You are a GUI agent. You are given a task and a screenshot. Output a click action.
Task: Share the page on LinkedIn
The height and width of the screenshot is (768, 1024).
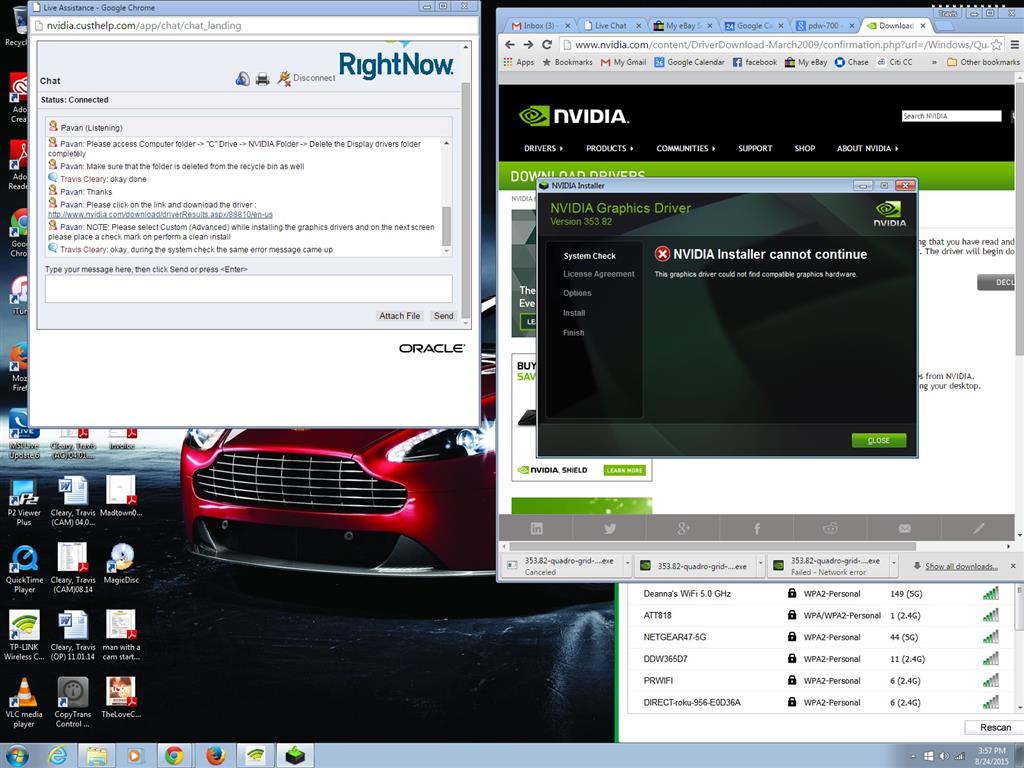click(536, 528)
